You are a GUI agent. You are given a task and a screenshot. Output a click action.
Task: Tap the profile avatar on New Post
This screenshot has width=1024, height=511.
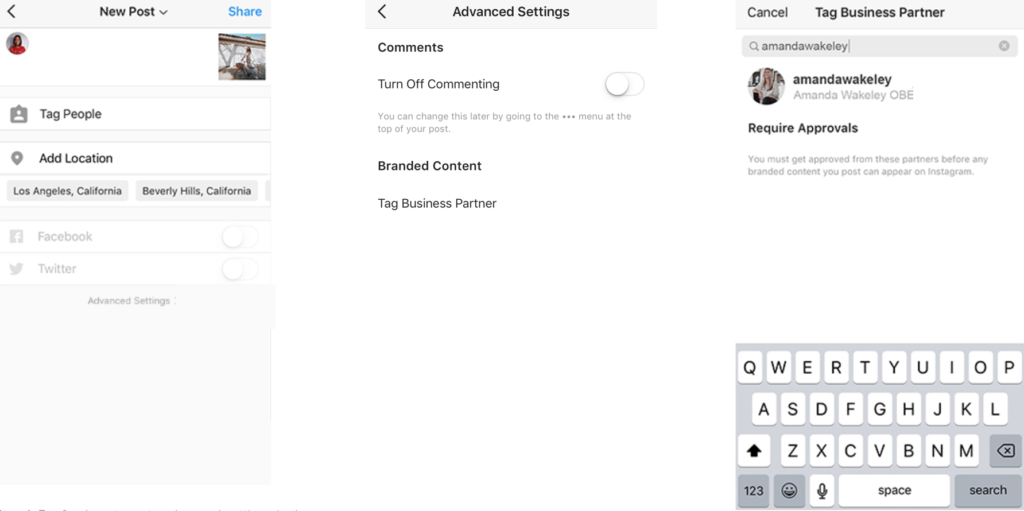[17, 44]
